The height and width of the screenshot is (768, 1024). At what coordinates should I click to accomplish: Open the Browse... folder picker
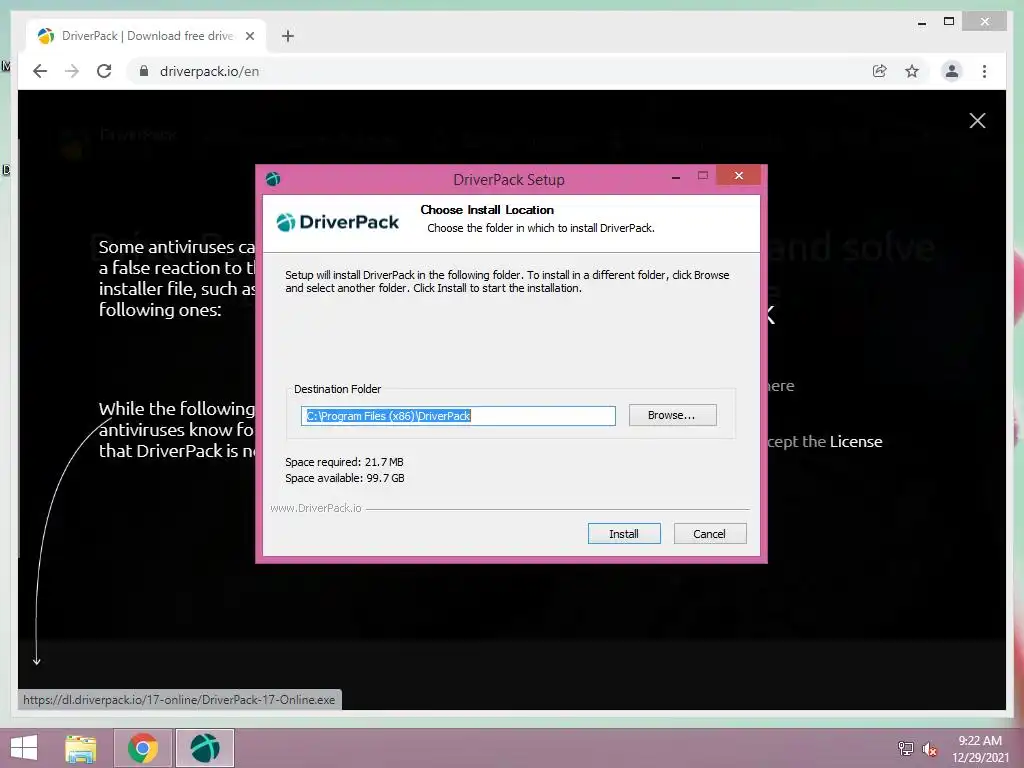(x=672, y=415)
